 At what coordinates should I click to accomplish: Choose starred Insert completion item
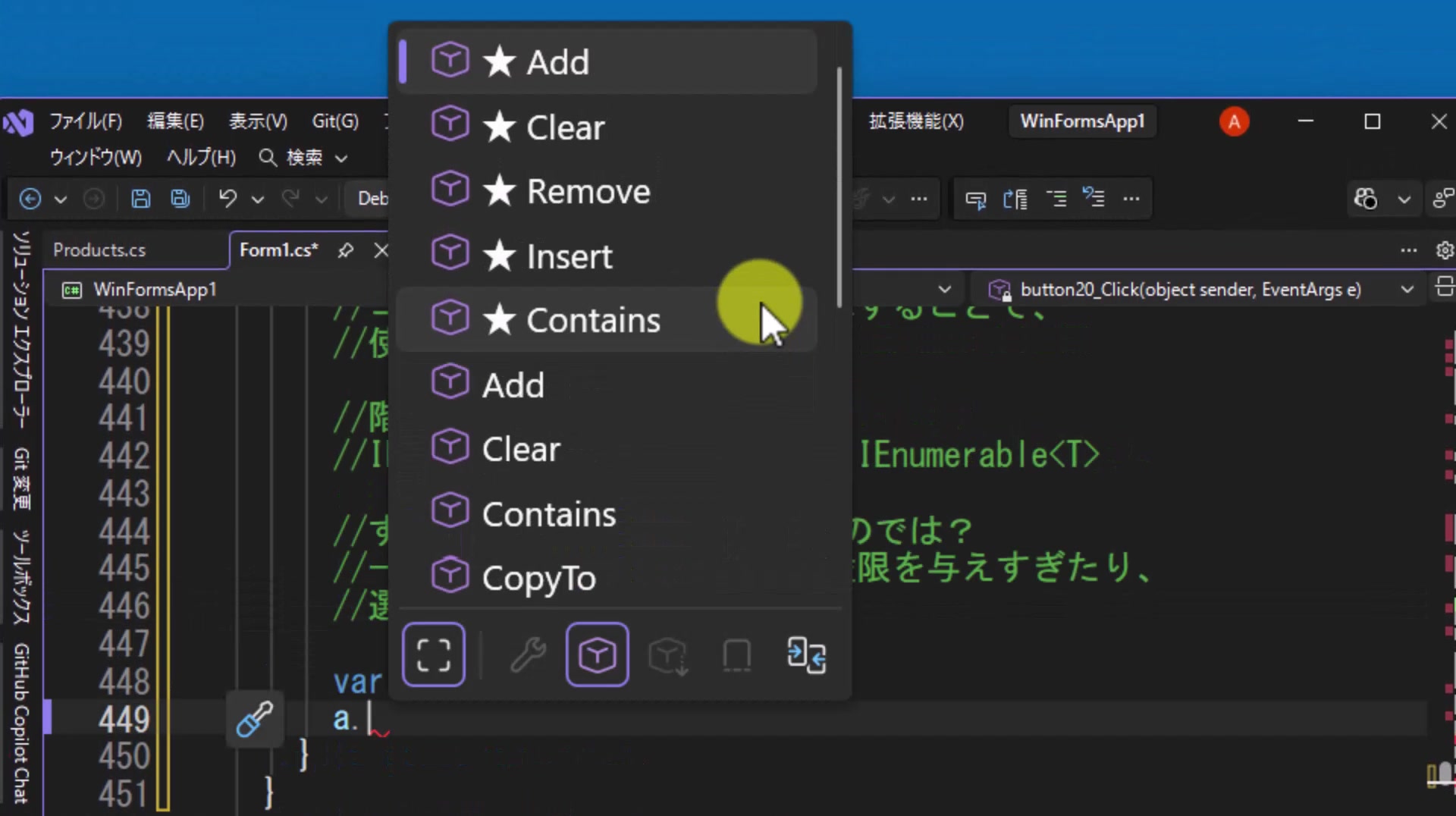tap(607, 256)
